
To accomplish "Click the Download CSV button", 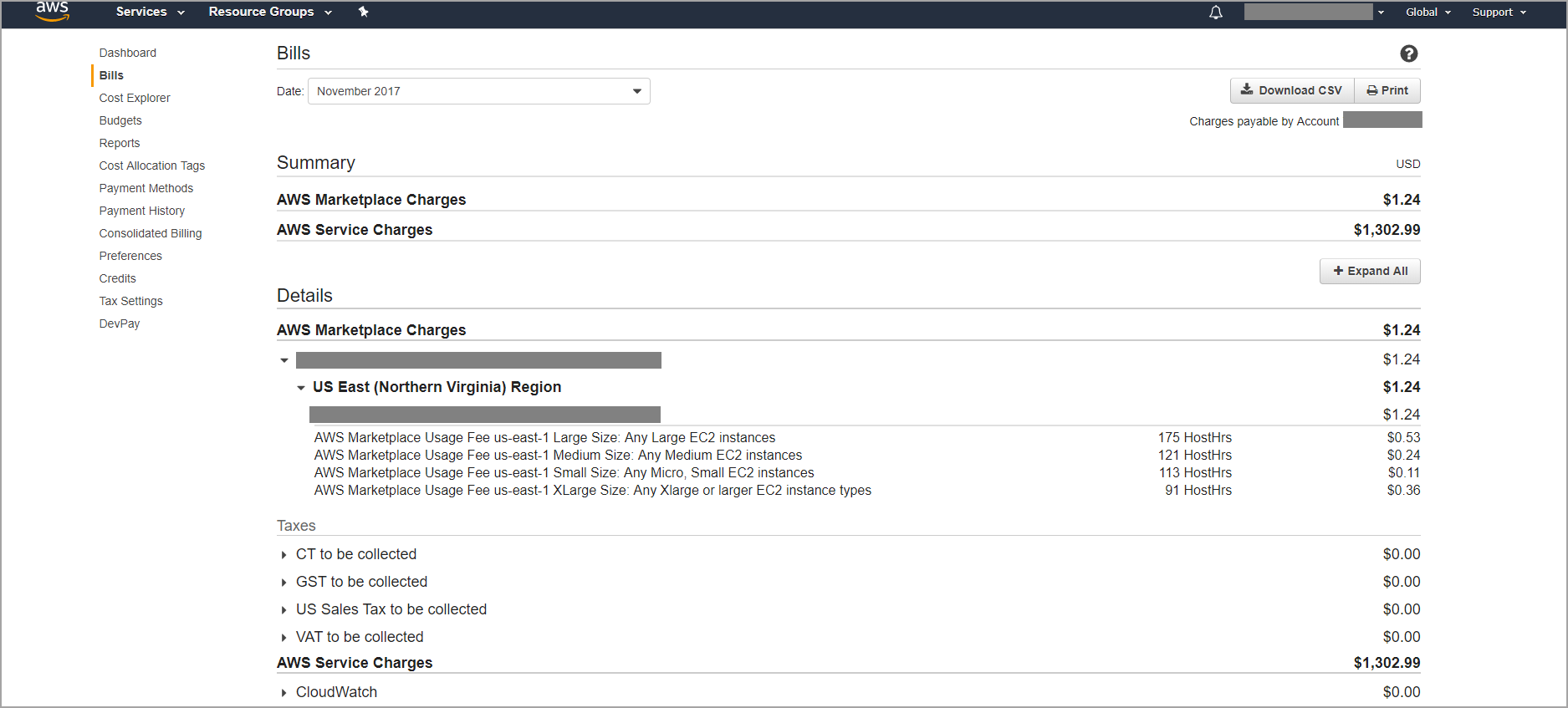I will [x=1291, y=90].
